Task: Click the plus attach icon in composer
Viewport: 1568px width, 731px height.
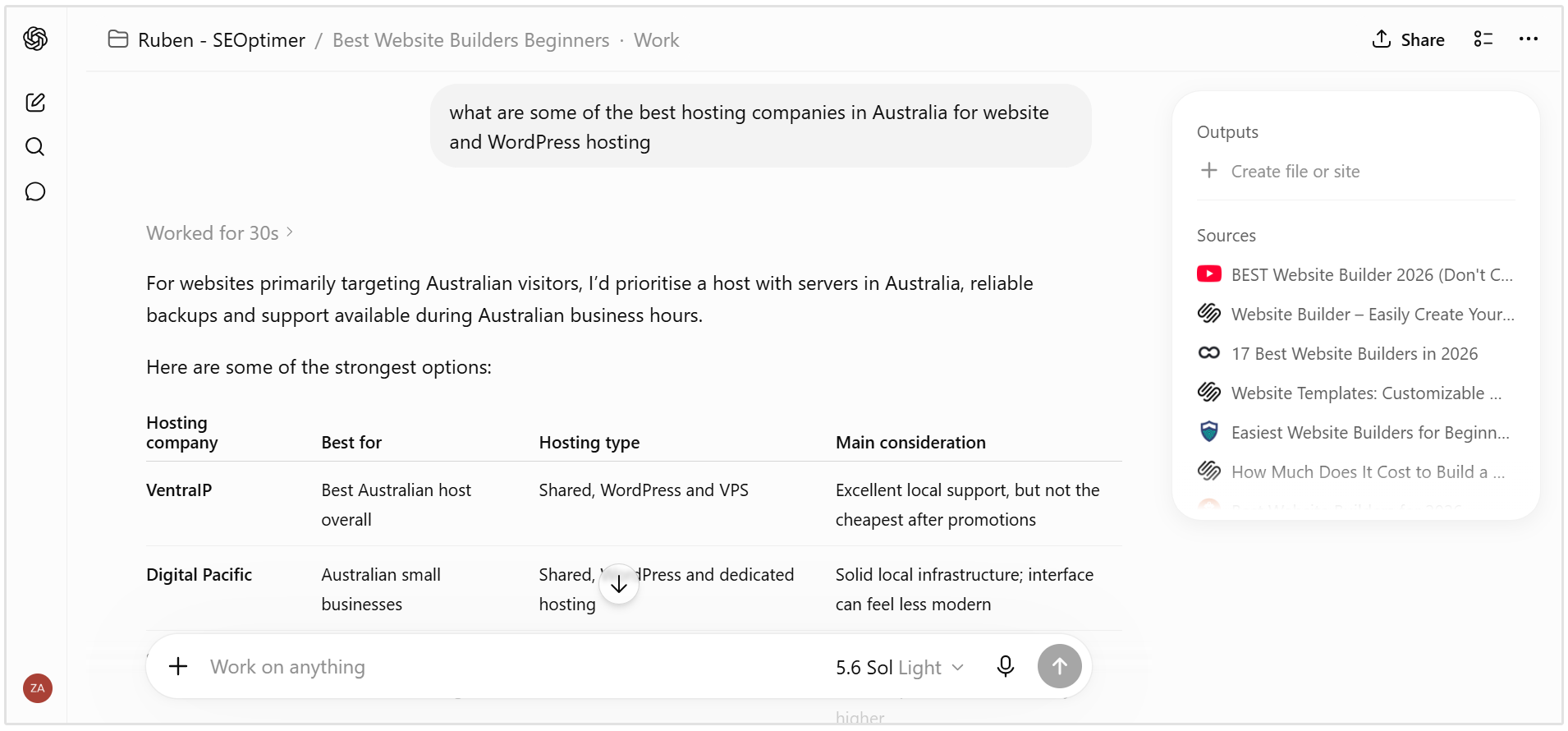Action: (x=178, y=666)
